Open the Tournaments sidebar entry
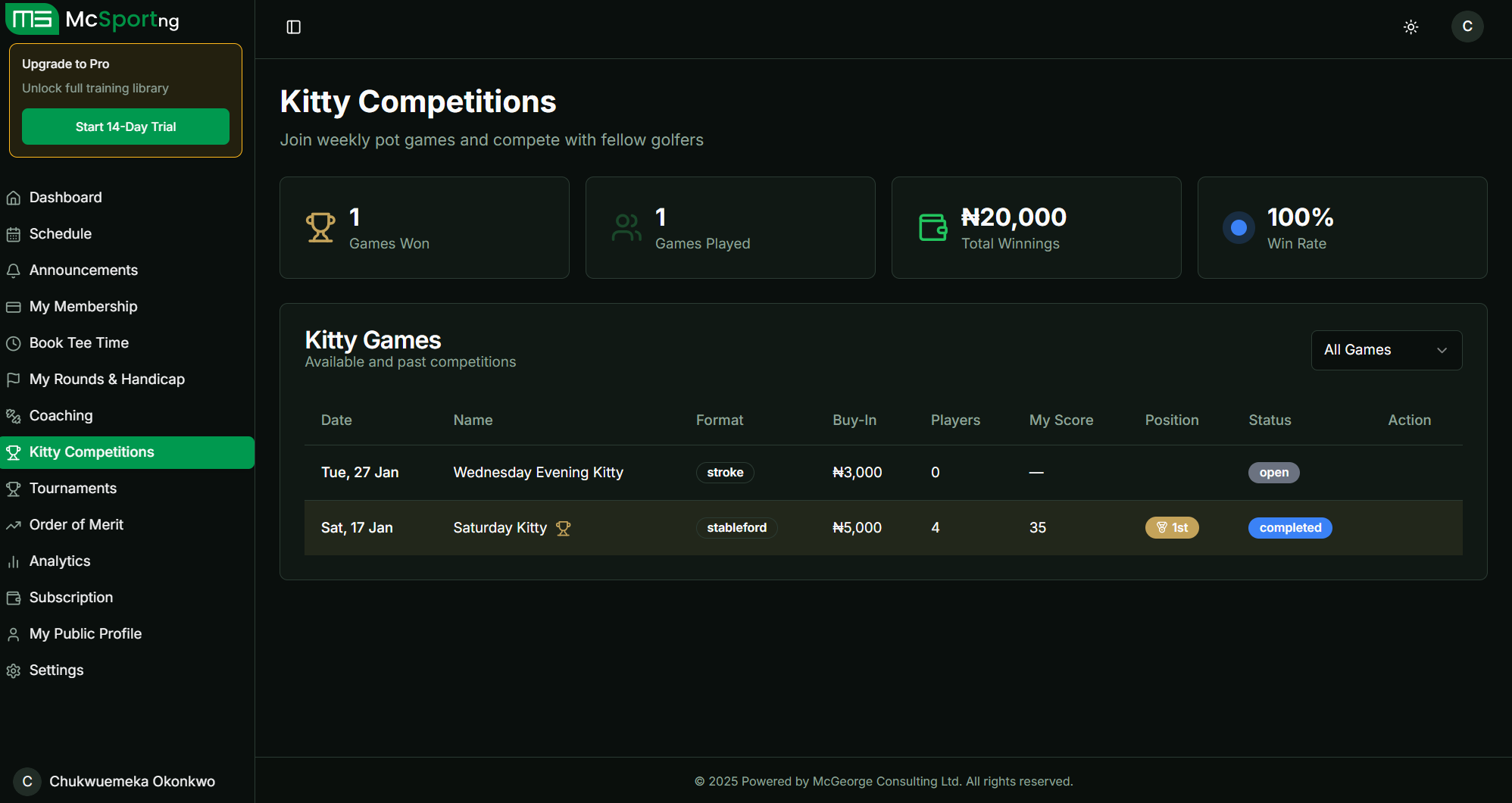Screen dimensions: 1512x803 coord(72,488)
